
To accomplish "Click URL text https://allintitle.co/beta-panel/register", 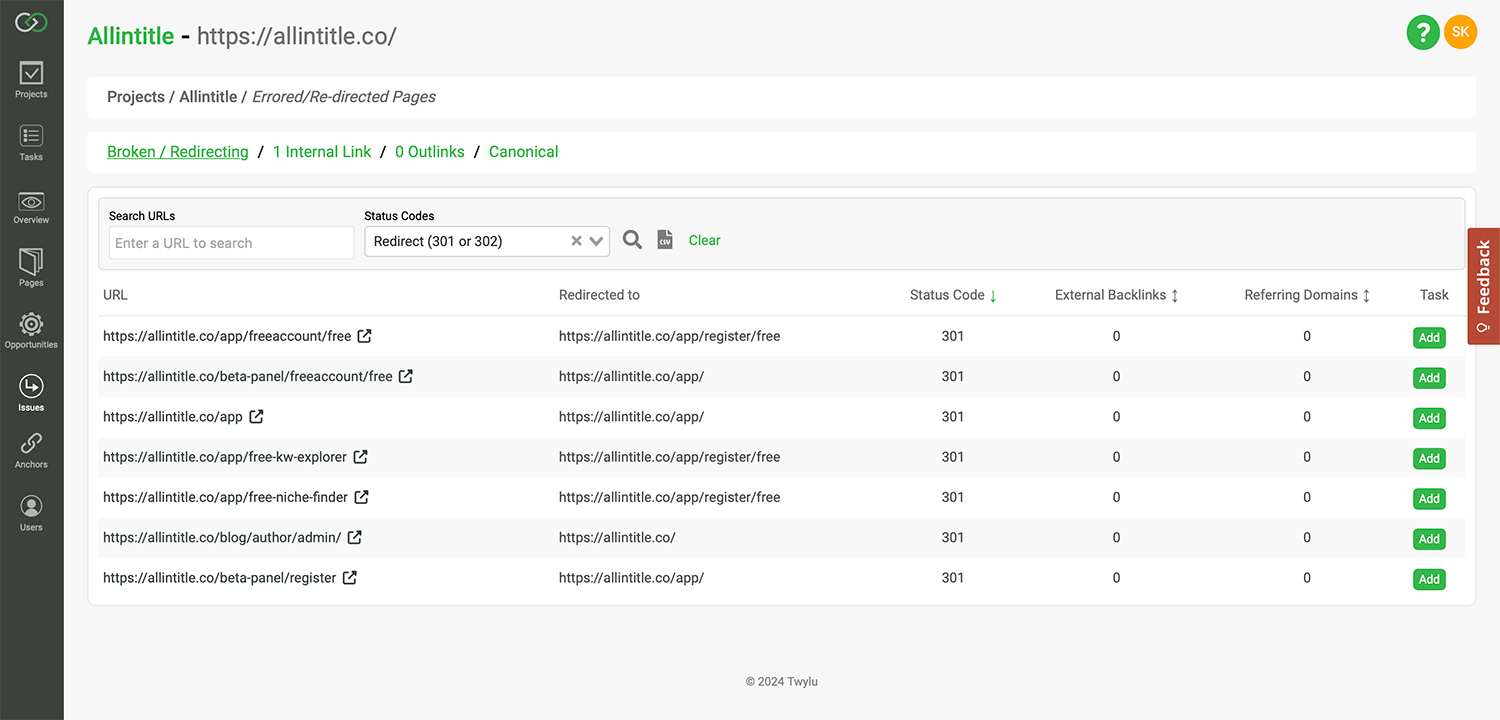I will tap(220, 577).
